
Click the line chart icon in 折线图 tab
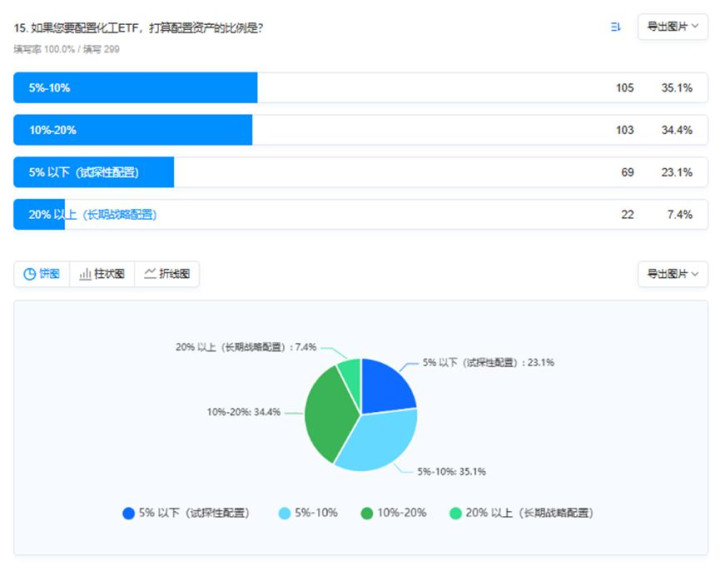click(x=150, y=274)
